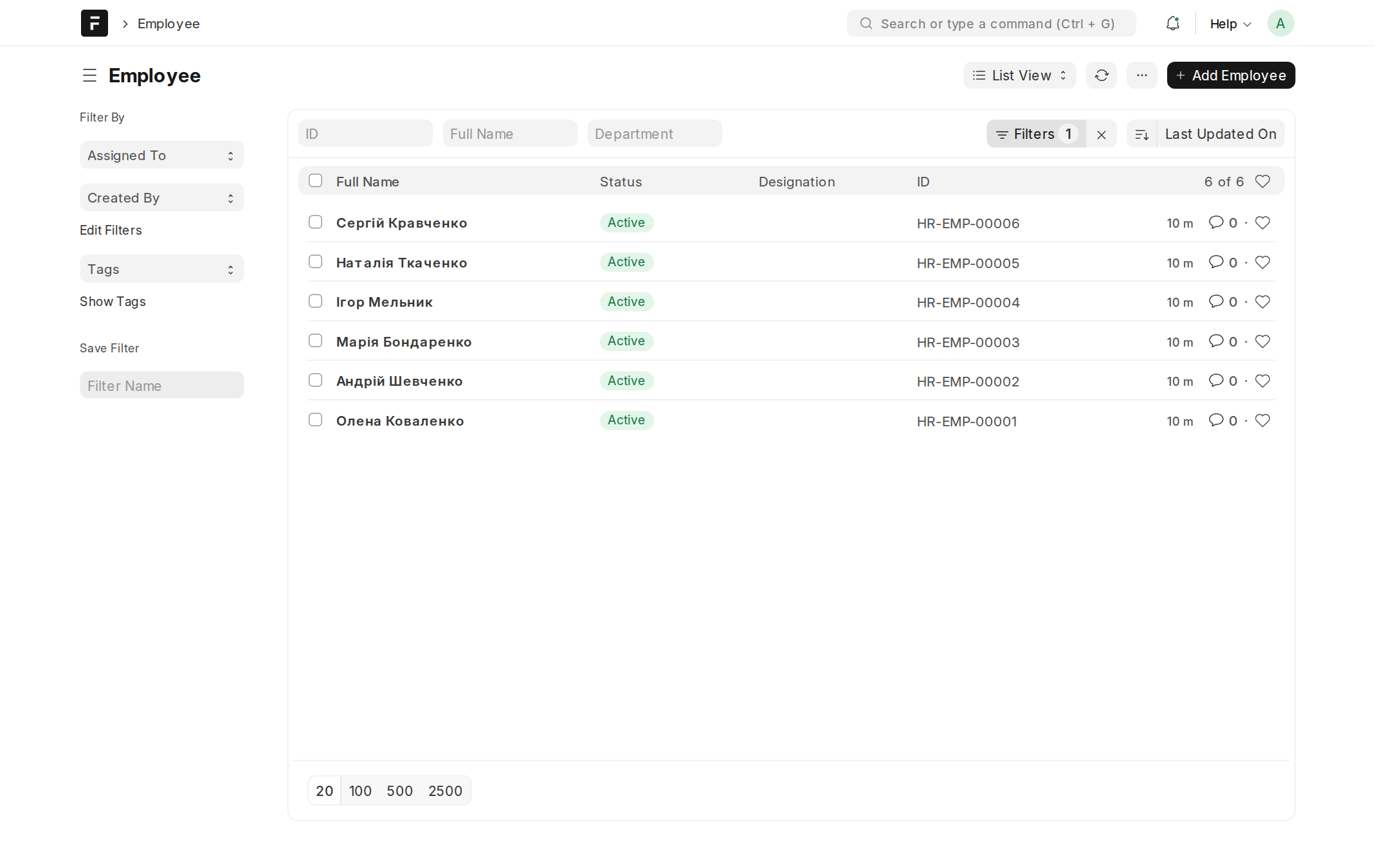Toggle the sidebar hamburger icon
The height and width of the screenshot is (868, 1389).
tap(89, 75)
